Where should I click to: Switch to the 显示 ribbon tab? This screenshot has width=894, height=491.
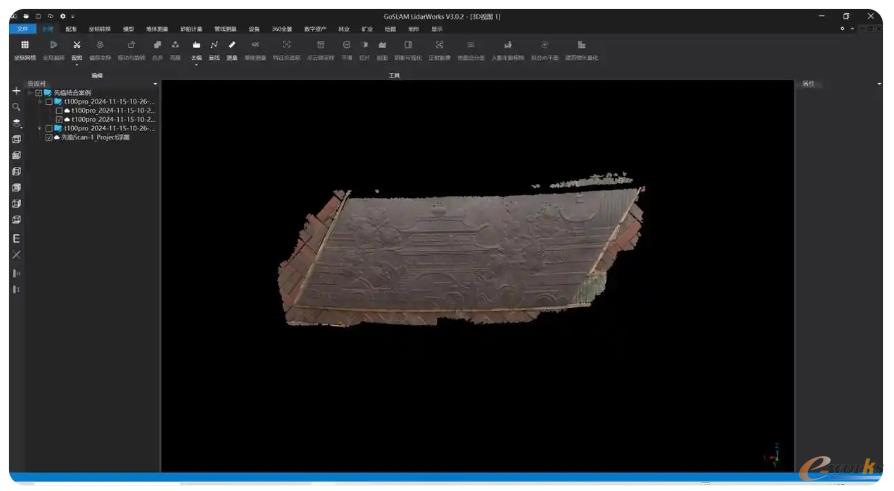point(437,29)
